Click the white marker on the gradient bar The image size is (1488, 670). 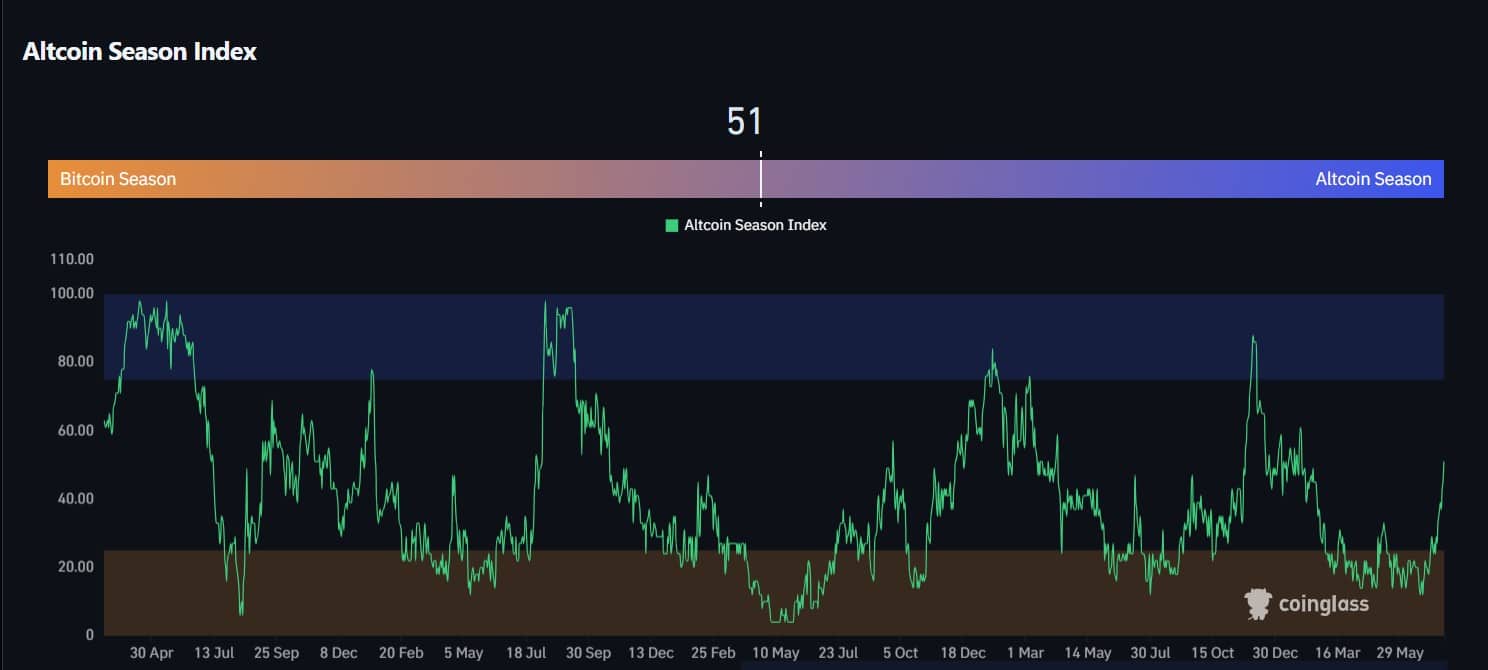761,178
